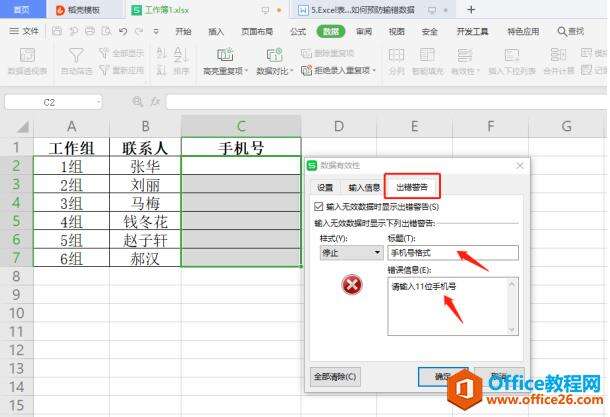Expand the 数据对比 dropdown arrow
610x417 pixels.
[292, 71]
